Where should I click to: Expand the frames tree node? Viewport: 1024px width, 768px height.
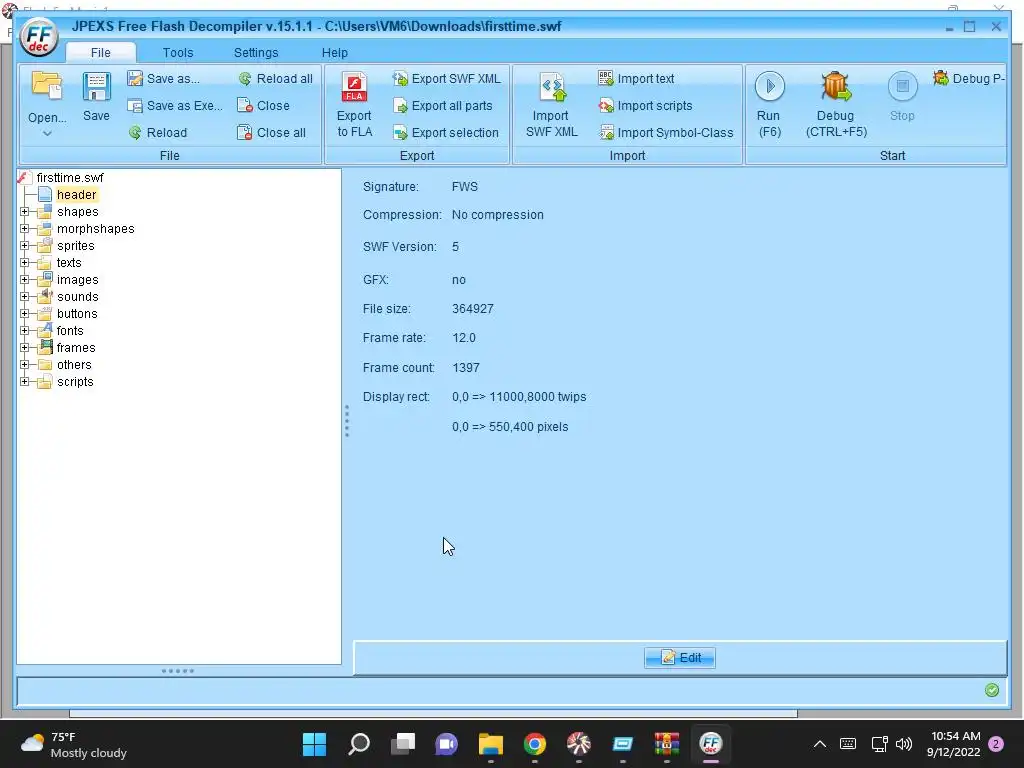coord(25,347)
